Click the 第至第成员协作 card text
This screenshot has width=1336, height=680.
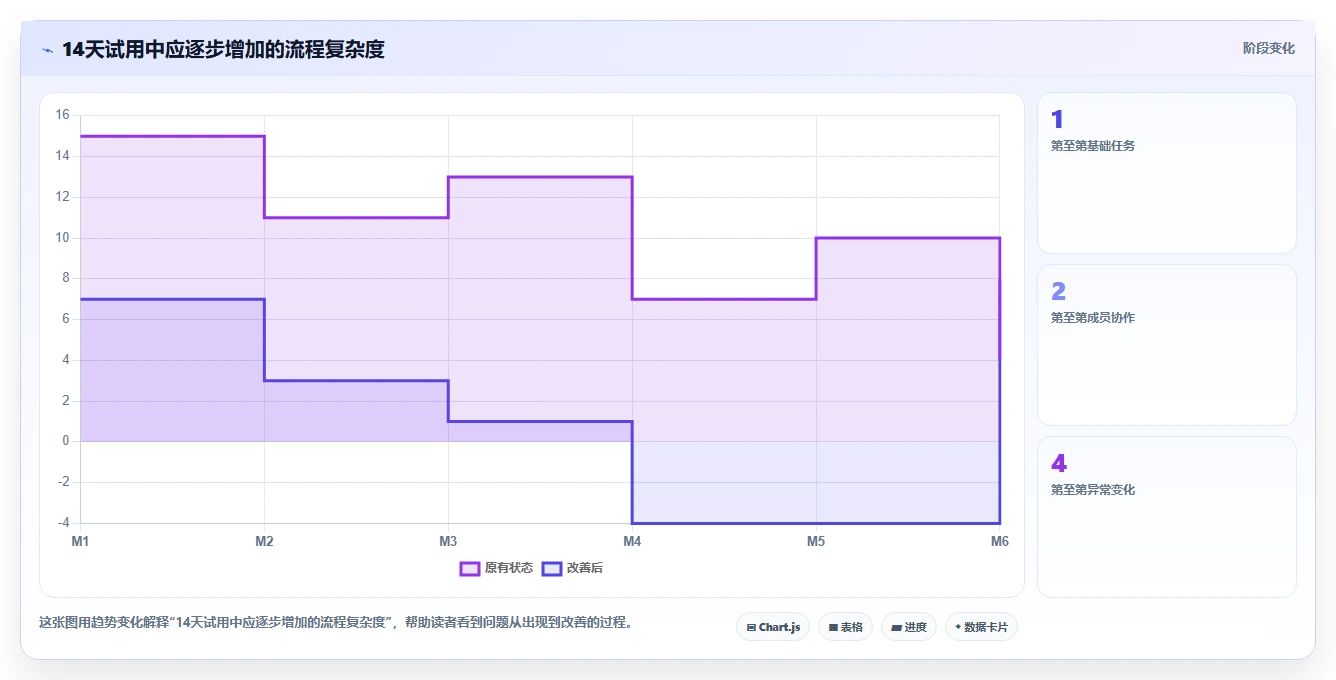point(1093,318)
